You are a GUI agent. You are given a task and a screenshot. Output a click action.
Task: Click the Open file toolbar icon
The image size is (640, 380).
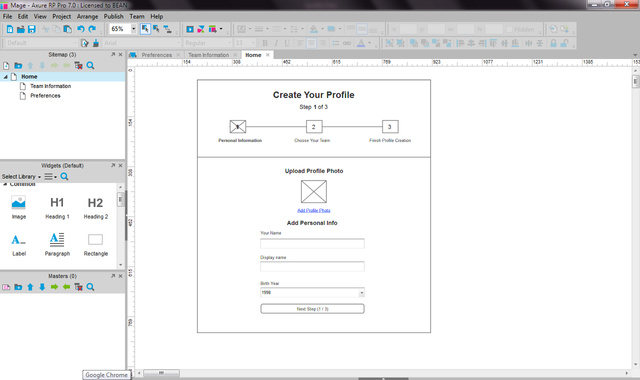pos(20,29)
